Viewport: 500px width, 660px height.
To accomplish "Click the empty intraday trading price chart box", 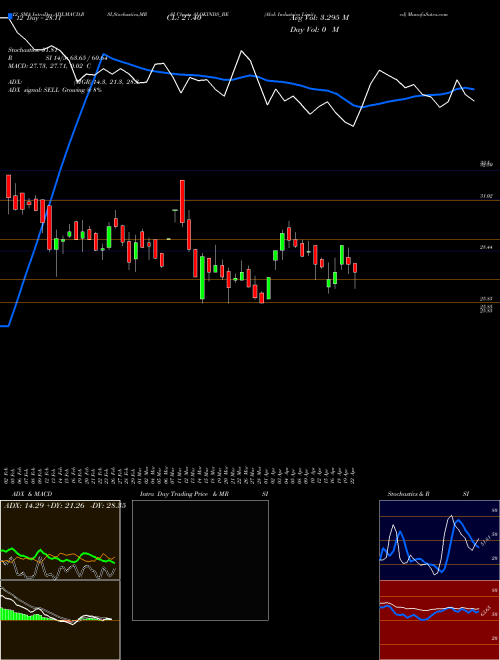I will point(200,560).
